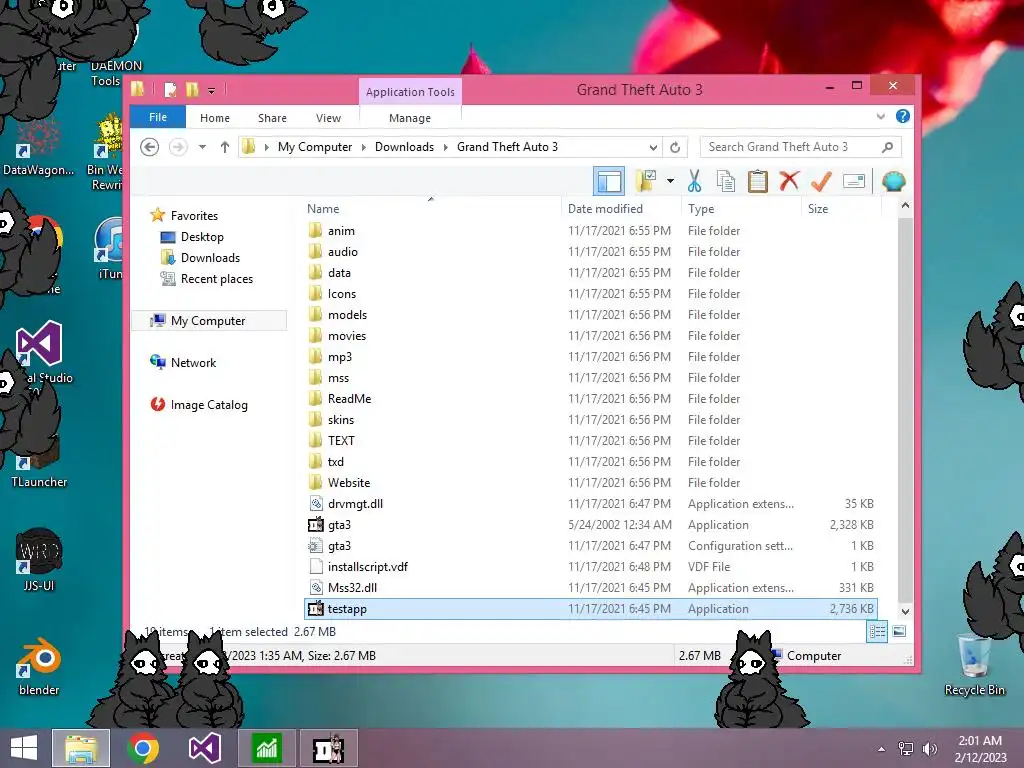Delete the file with red X icon

pos(789,181)
